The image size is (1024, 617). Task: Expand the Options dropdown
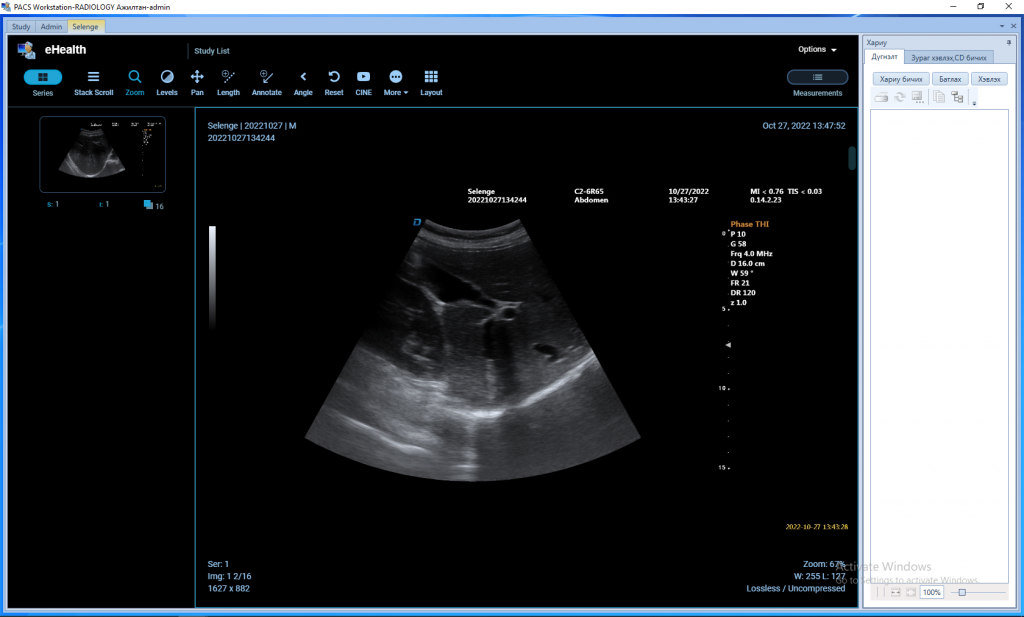[817, 50]
